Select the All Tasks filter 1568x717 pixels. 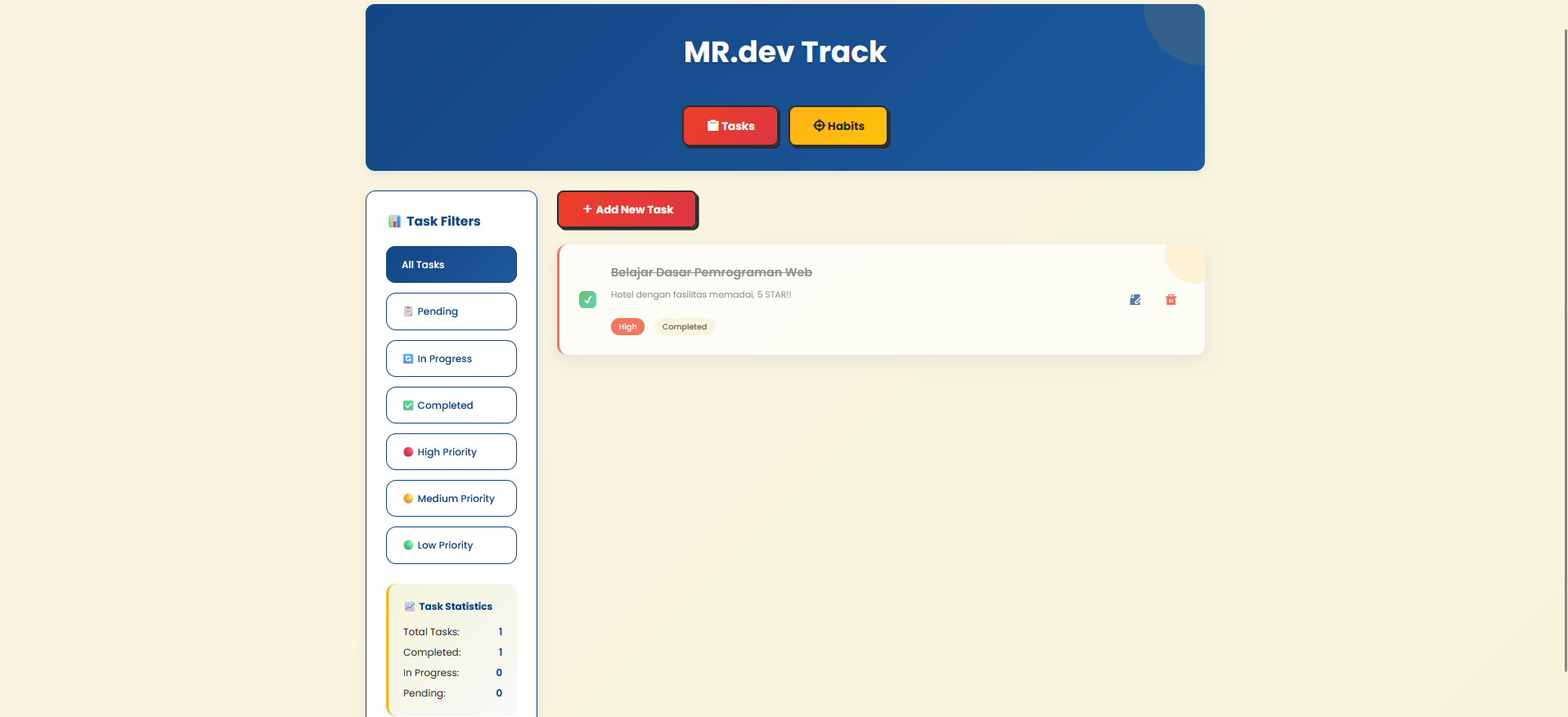[451, 265]
